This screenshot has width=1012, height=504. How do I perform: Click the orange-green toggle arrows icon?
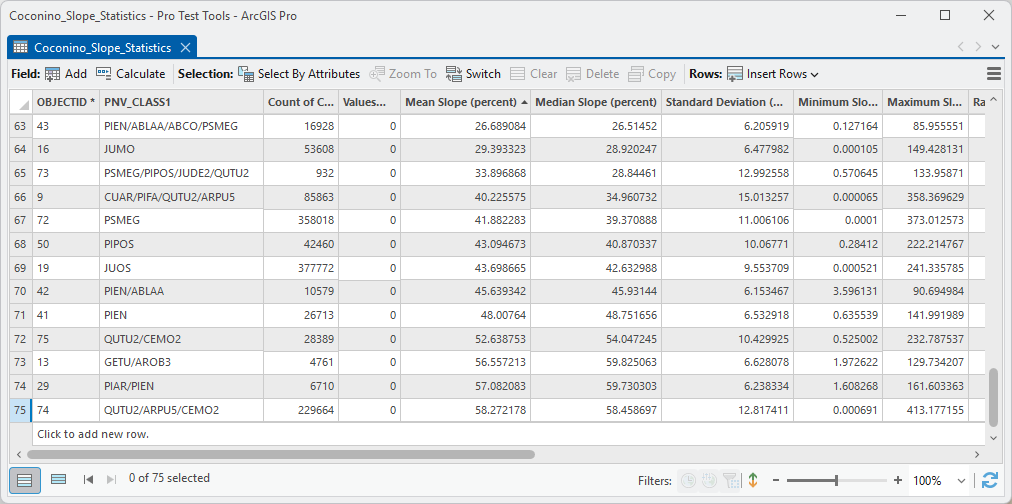click(x=752, y=480)
